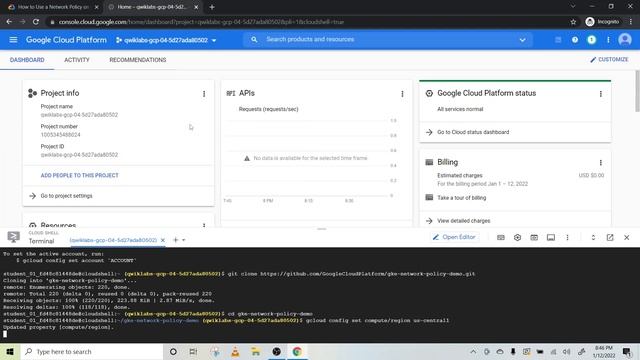Open the top bar three-dot settings menu
Image resolution: width=640 pixels, height=360 pixels.
pyautogui.click(x=608, y=40)
